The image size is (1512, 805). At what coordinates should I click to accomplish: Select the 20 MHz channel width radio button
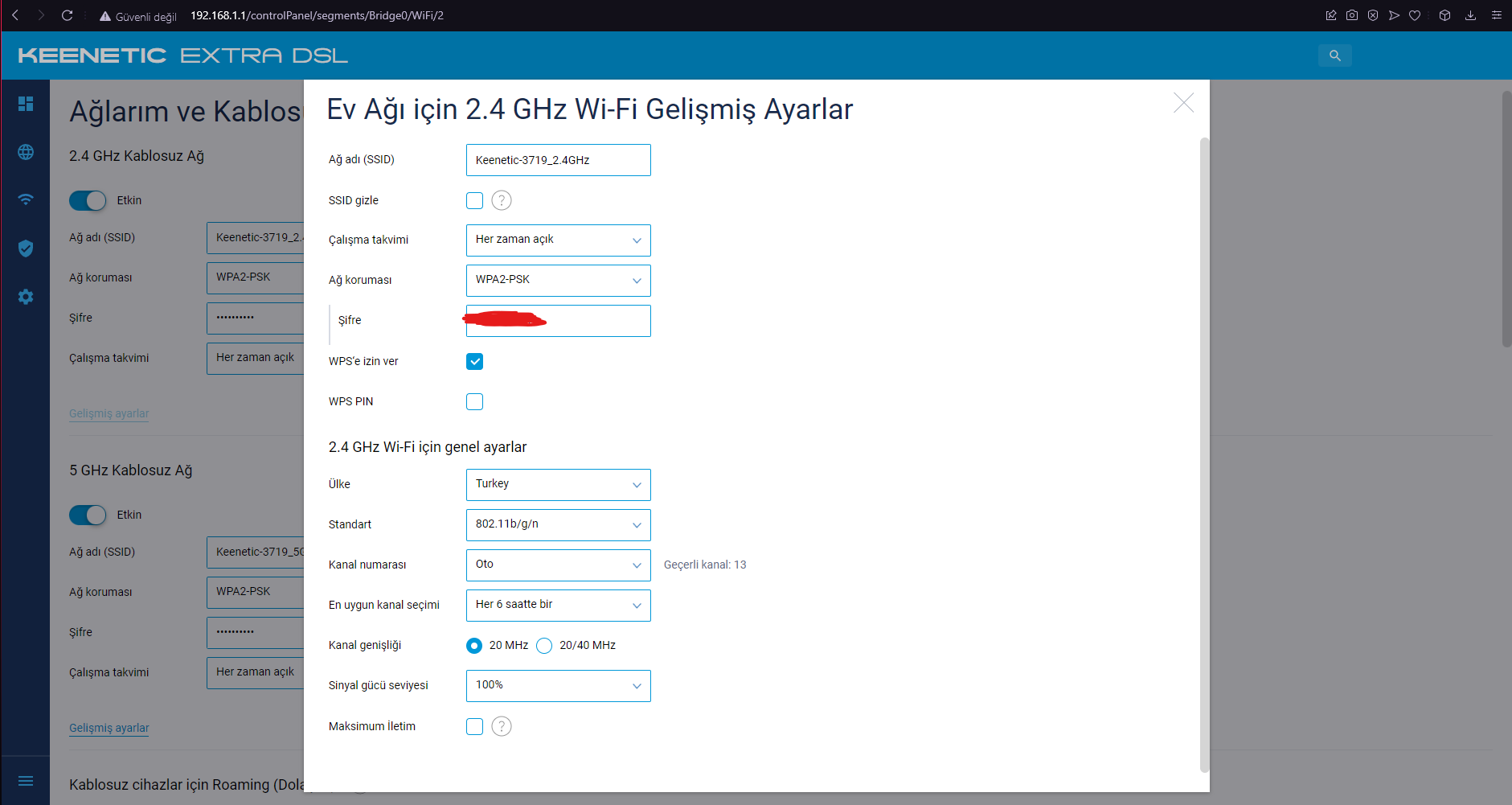pyautogui.click(x=474, y=645)
